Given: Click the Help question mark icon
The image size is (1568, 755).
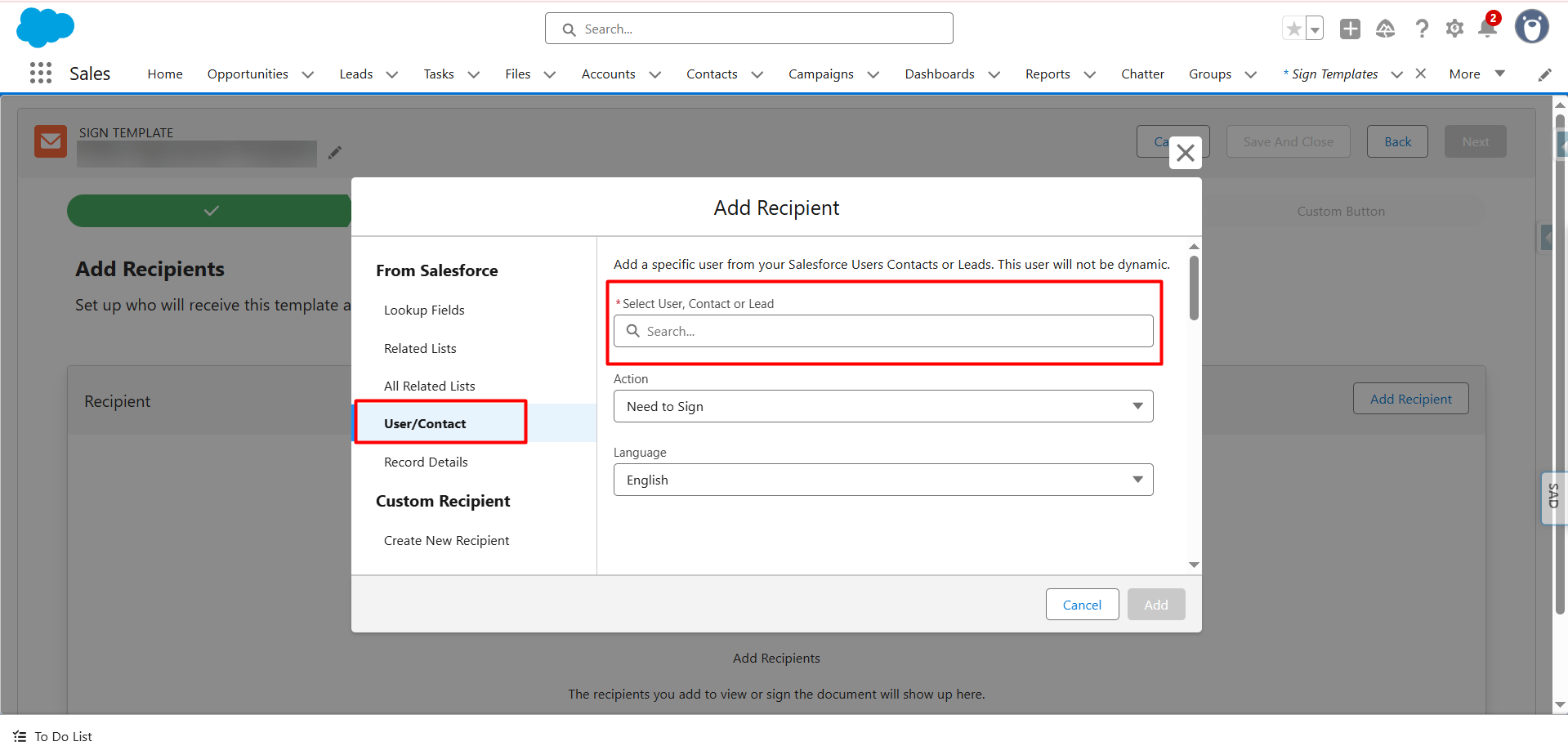Looking at the screenshot, I should point(1422,29).
